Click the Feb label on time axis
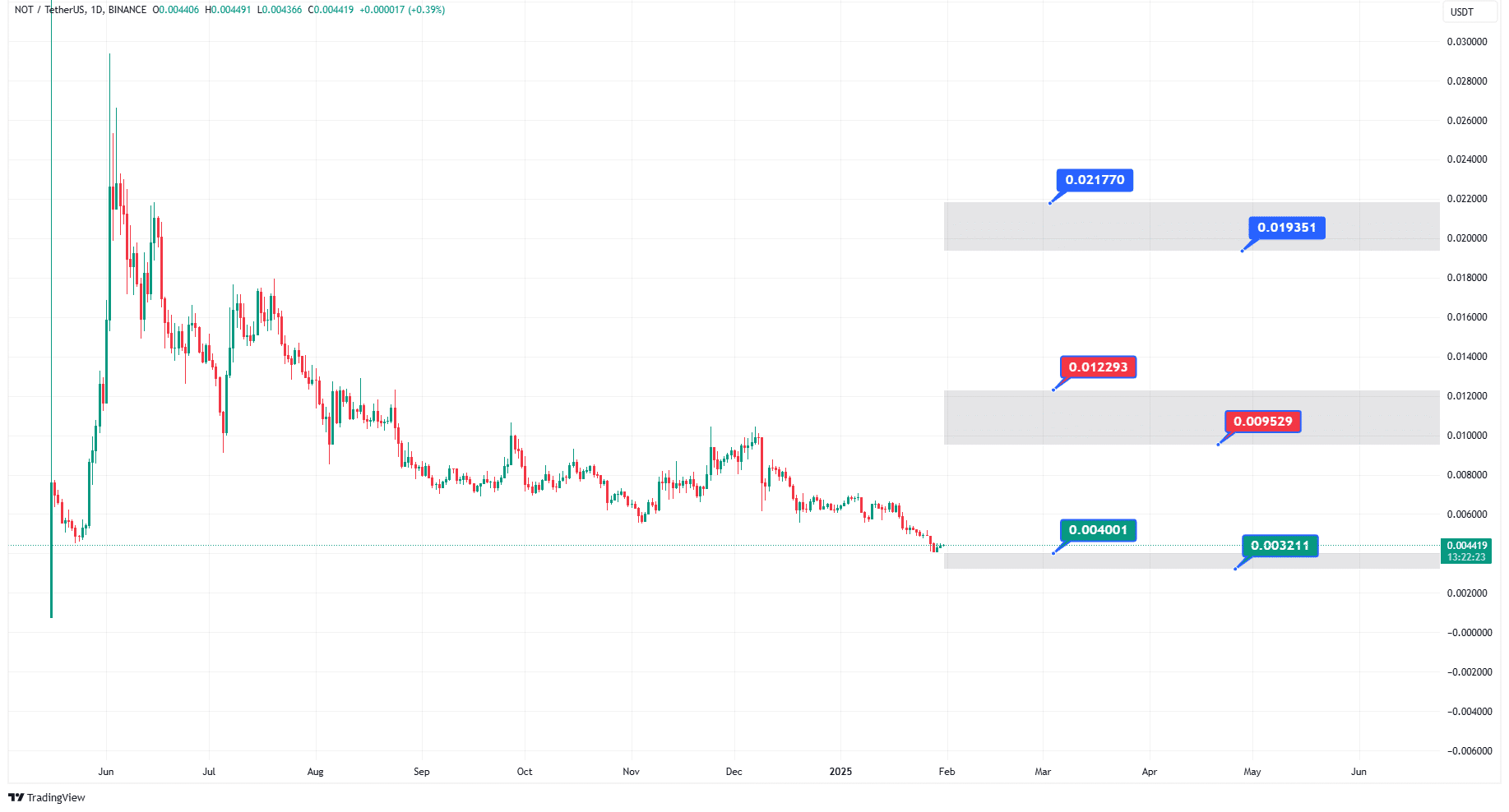Screen dimensions: 1509x812 coord(947,772)
